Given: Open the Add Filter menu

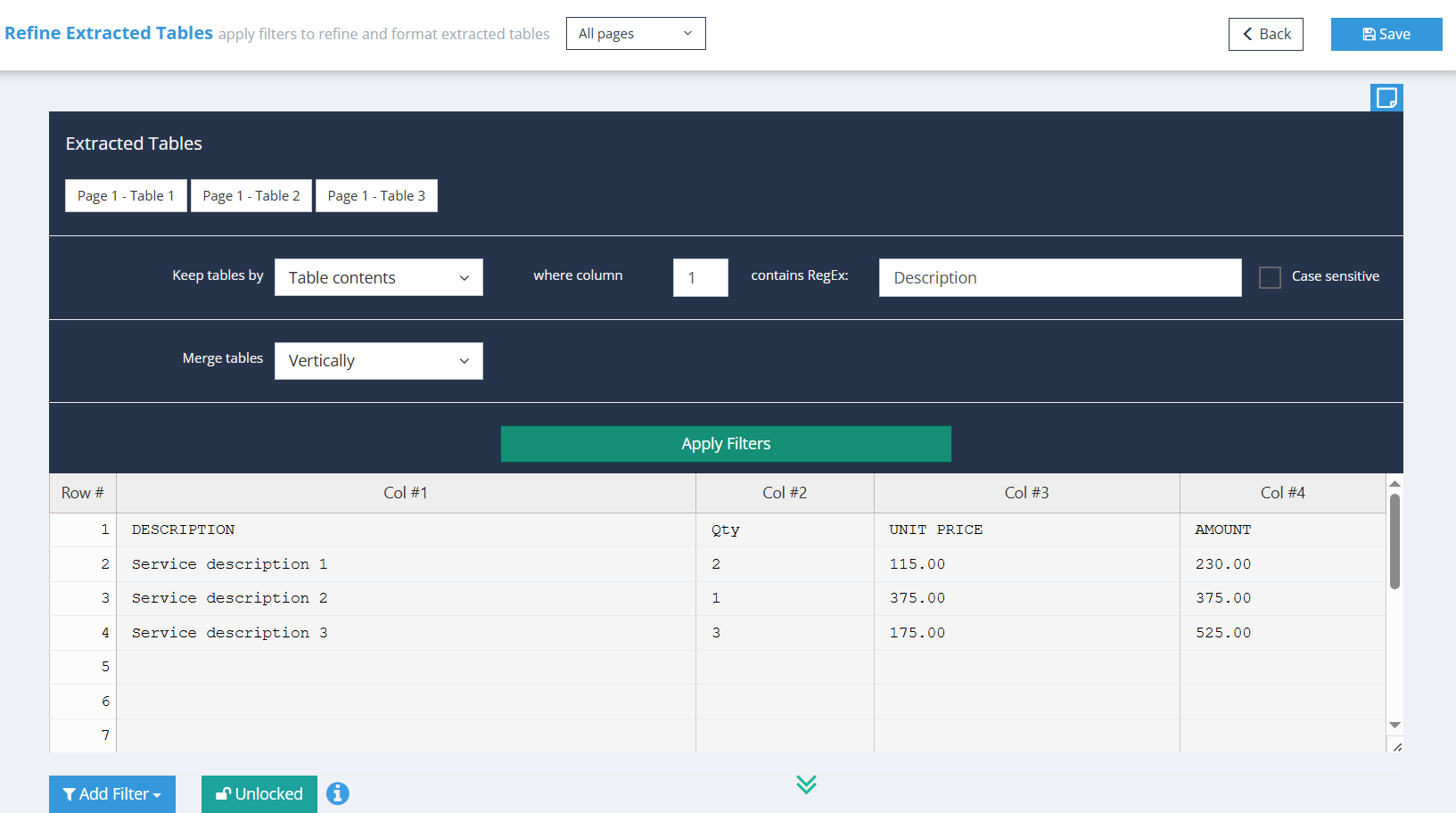Looking at the screenshot, I should [x=112, y=793].
